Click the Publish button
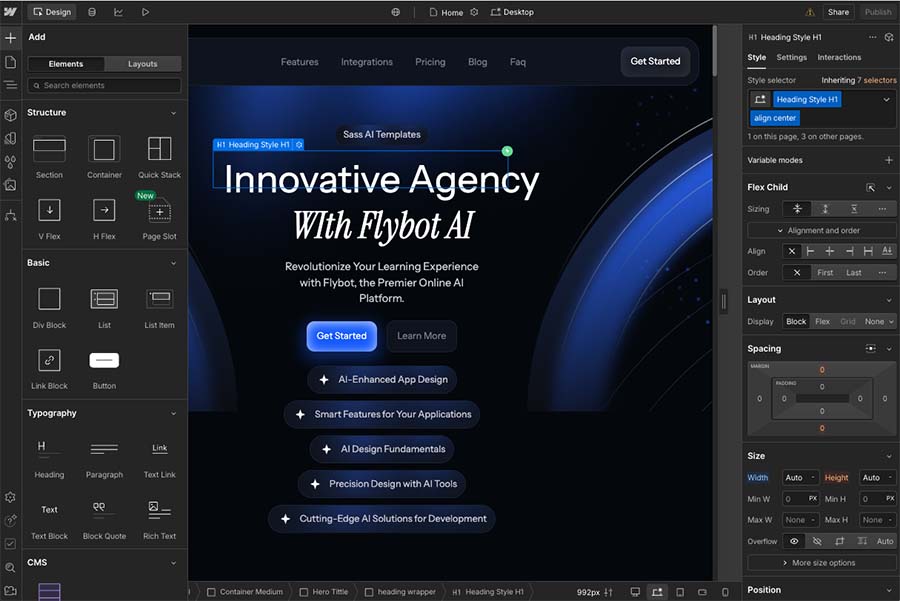The width and height of the screenshot is (900, 601). 878,12
